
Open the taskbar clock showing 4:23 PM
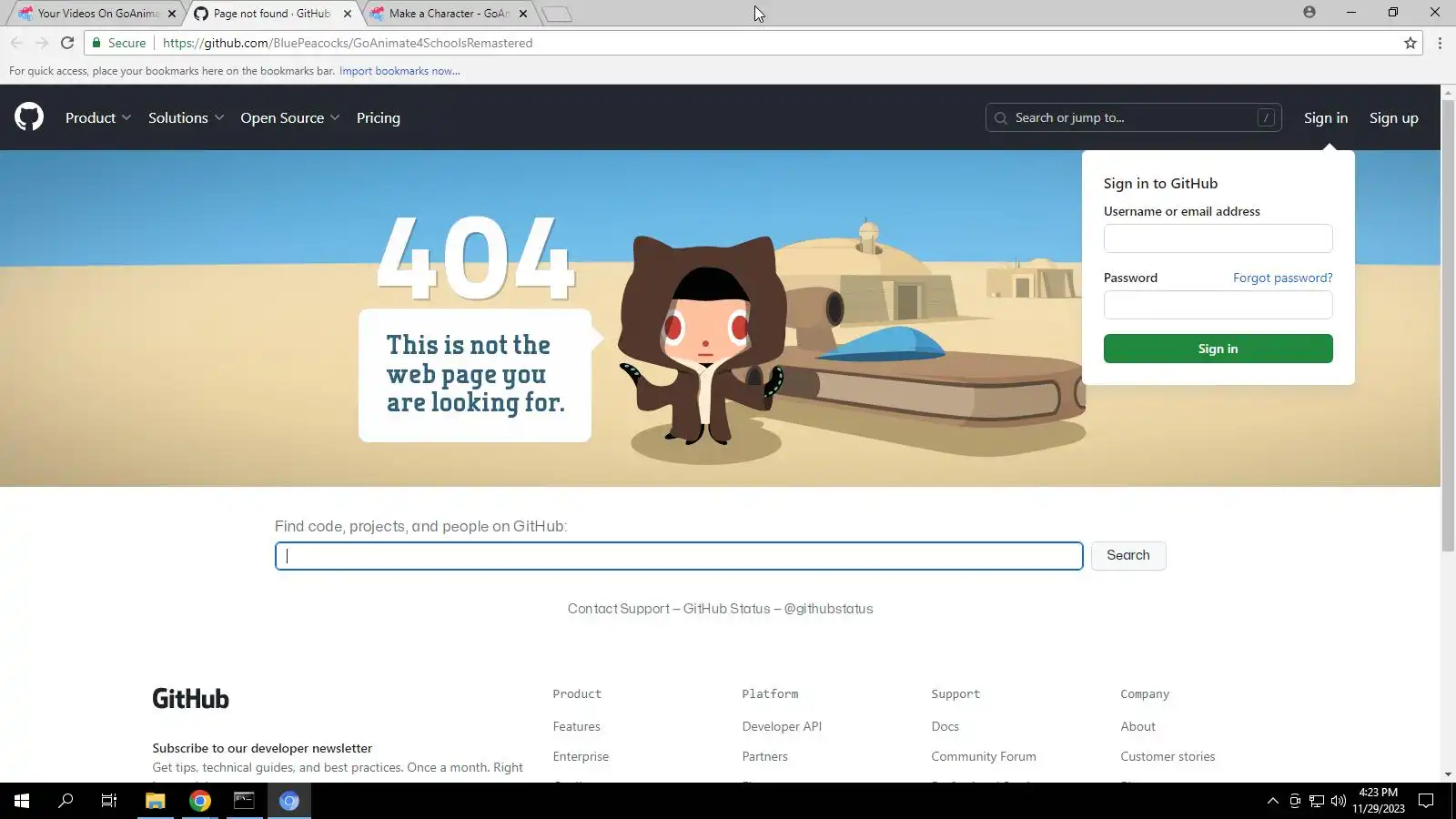(x=1378, y=801)
